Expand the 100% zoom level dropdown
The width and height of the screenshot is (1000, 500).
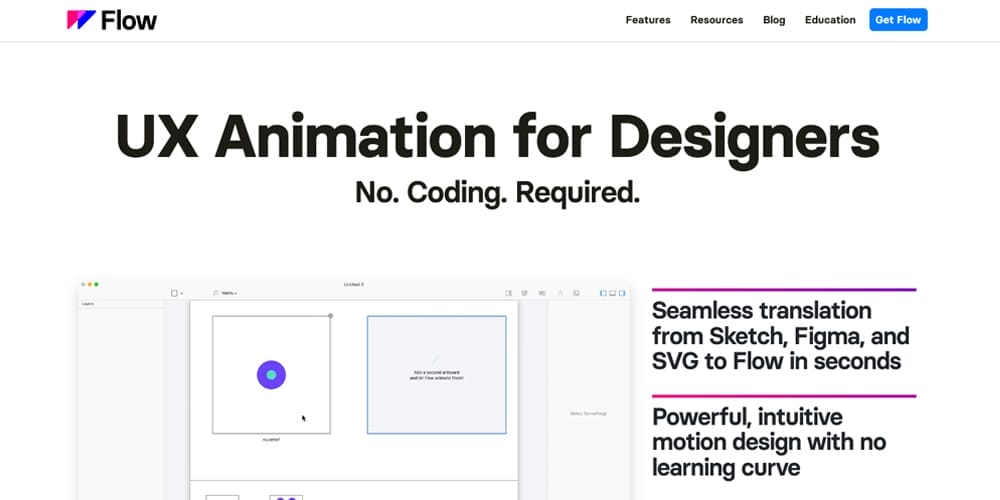pos(225,293)
